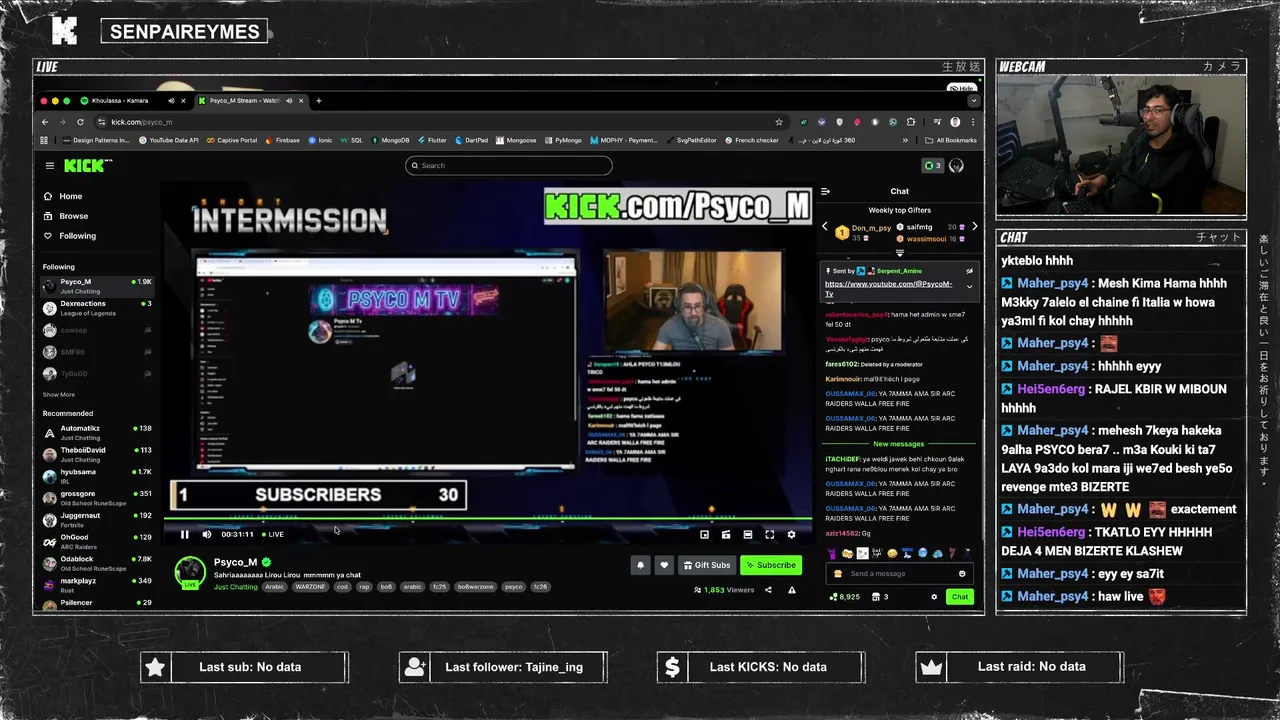The height and width of the screenshot is (720, 1280).
Task: Expand the hidden bookmarks overflow chevron
Action: [905, 140]
